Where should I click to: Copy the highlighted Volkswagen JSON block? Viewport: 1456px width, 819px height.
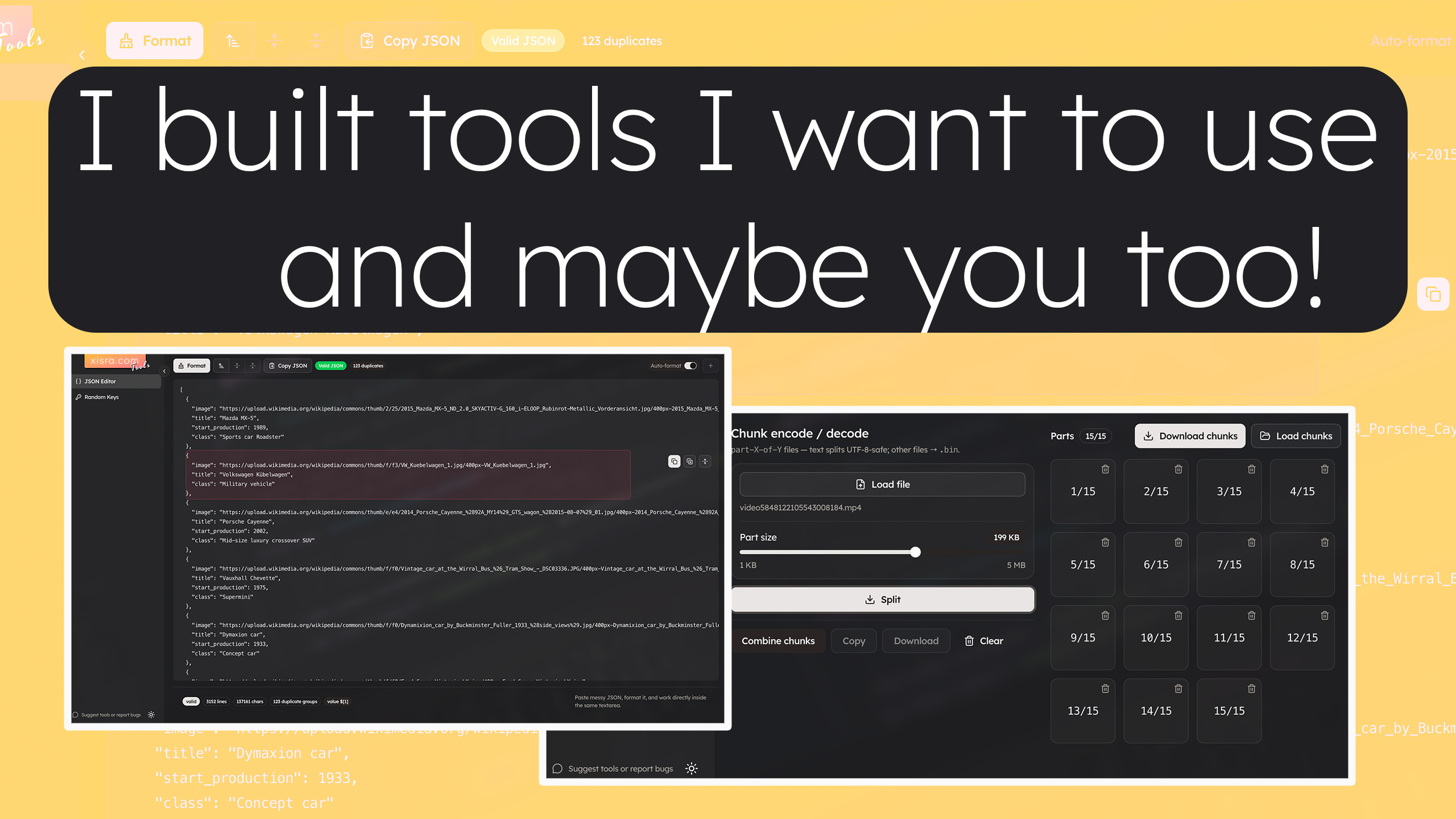tap(675, 461)
